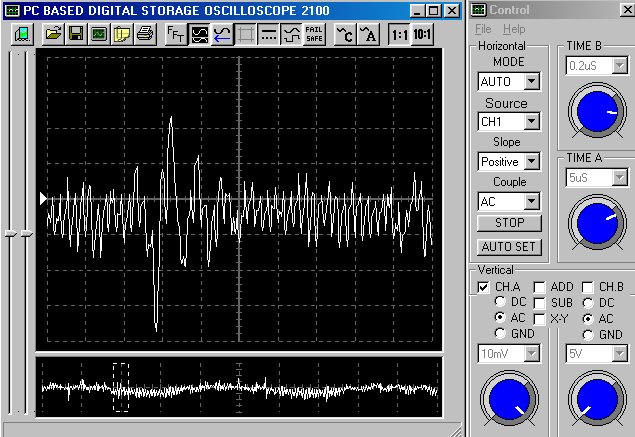Select the 10:1 probe ratio button
The height and width of the screenshot is (437, 635).
[x=423, y=34]
